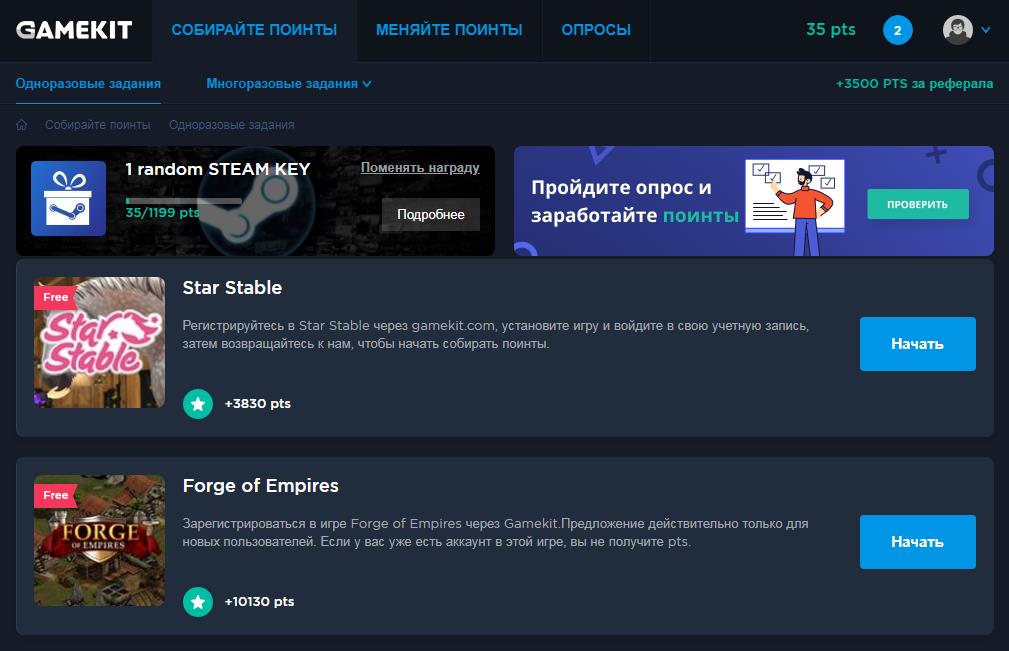This screenshot has width=1009, height=651.
Task: Click the green star next to +10130 pts
Action: tap(198, 602)
